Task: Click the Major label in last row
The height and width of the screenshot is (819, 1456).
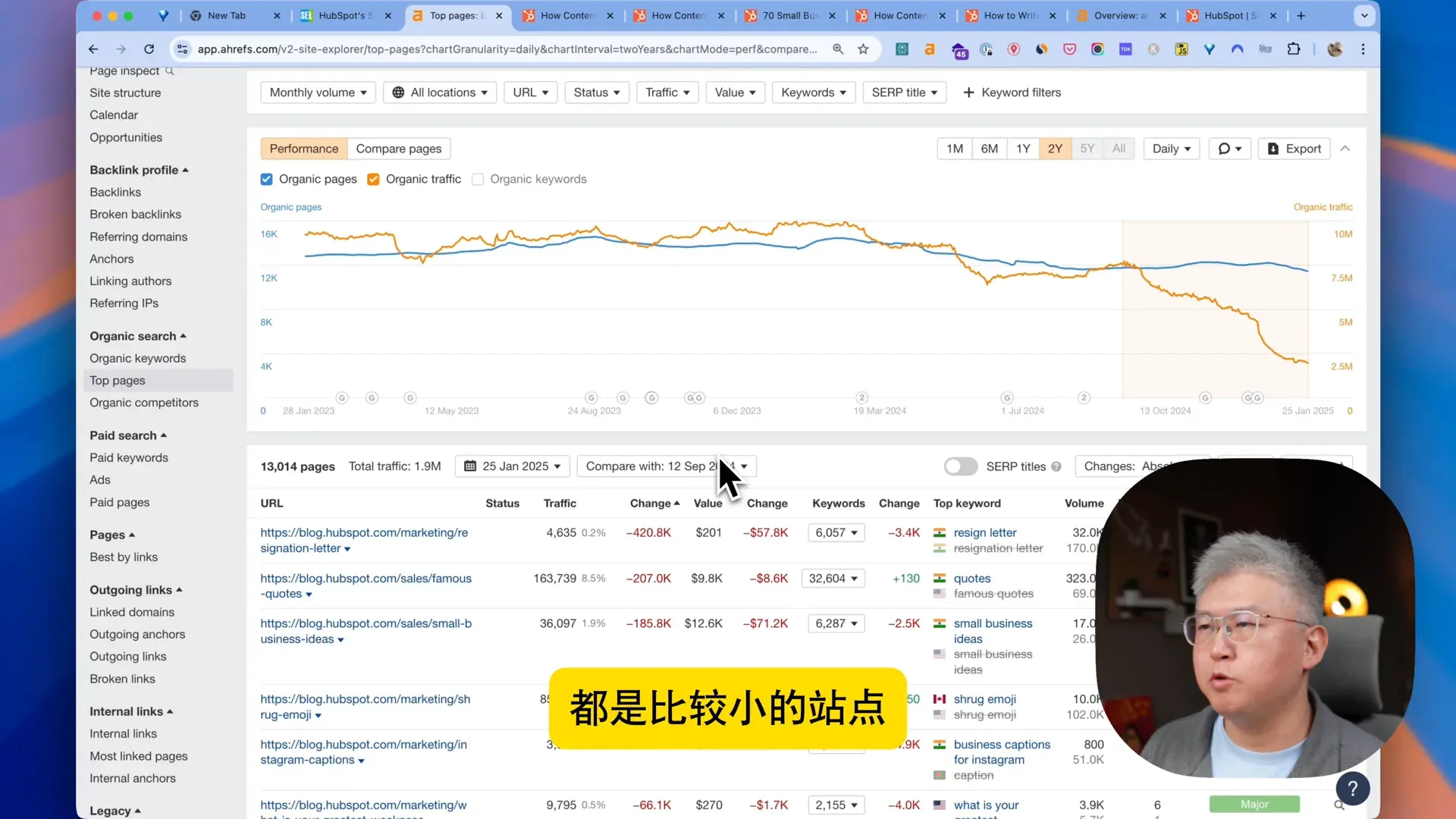Action: click(1254, 805)
